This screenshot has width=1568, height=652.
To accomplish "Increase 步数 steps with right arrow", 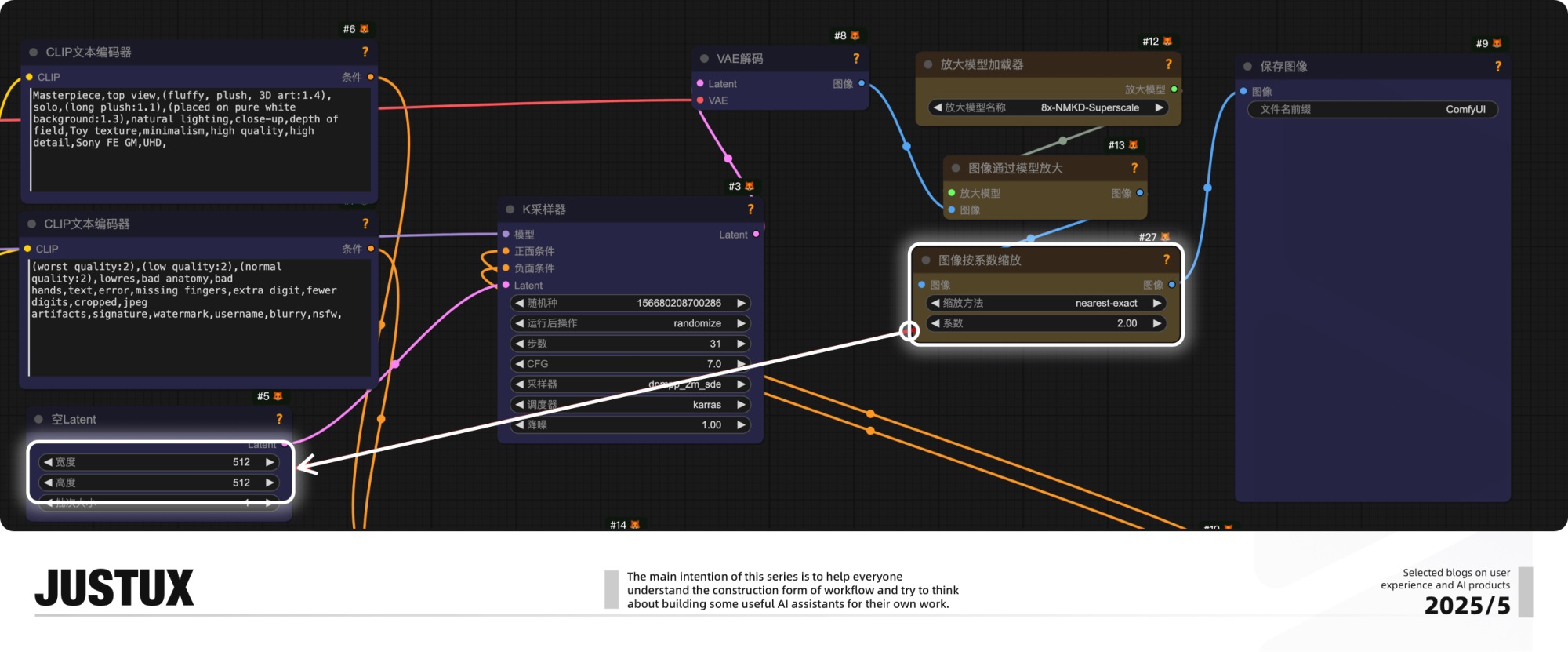I will pyautogui.click(x=741, y=344).
